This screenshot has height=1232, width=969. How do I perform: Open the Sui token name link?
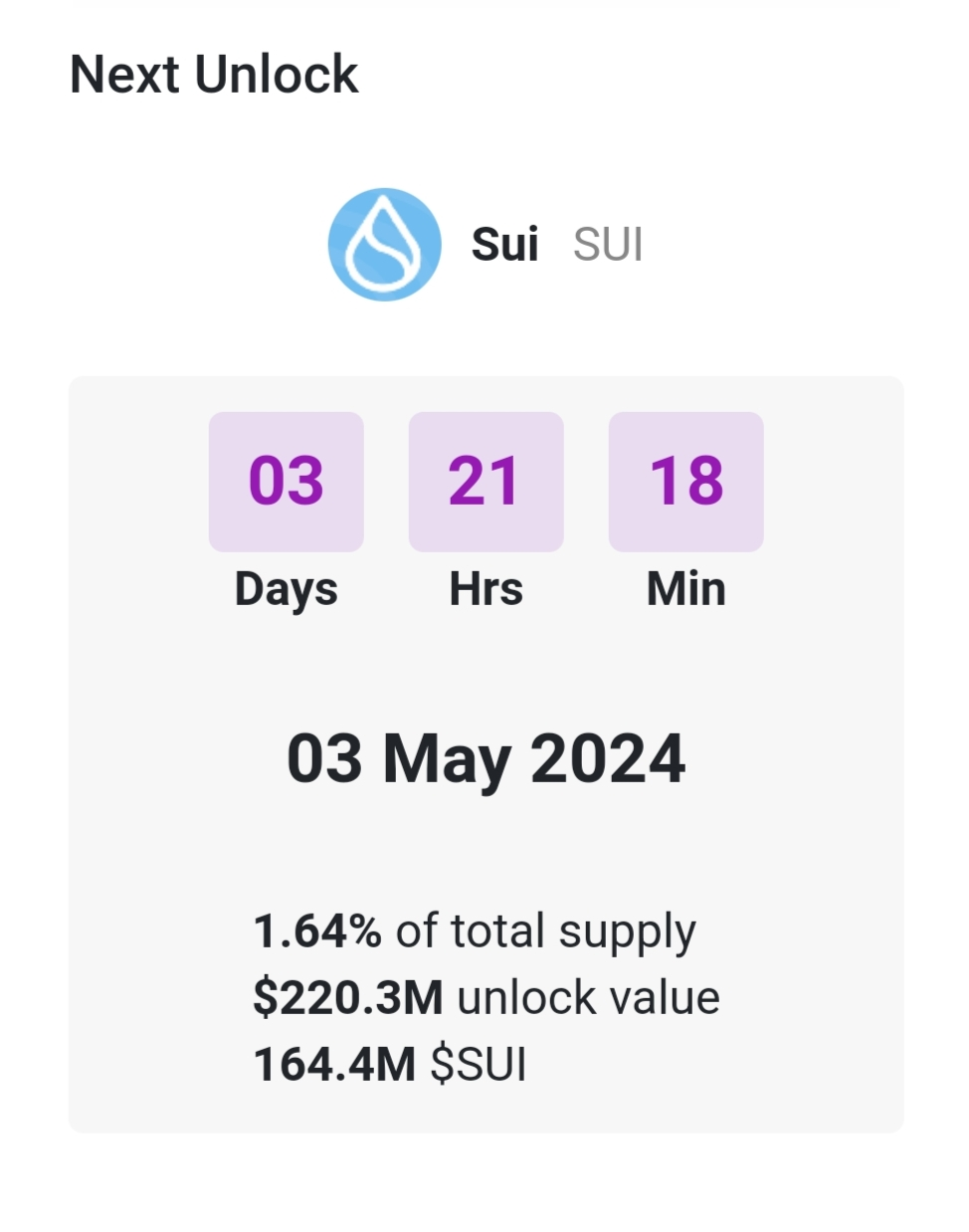tap(504, 245)
